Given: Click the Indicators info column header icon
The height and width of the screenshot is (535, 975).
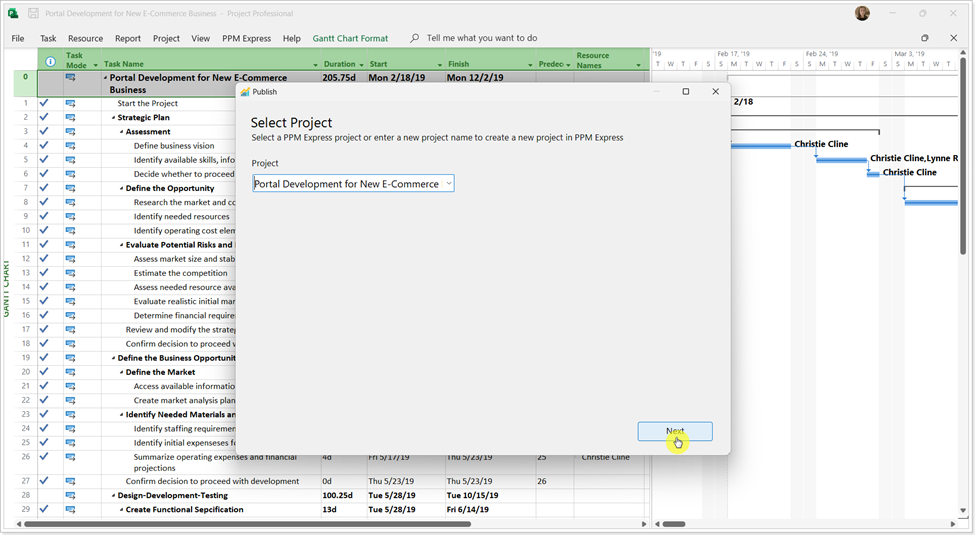Looking at the screenshot, I should (50, 61).
